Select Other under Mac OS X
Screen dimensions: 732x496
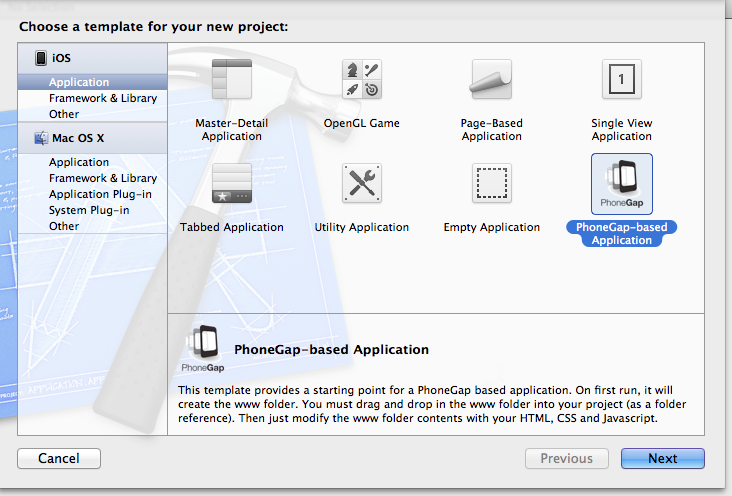92,226
